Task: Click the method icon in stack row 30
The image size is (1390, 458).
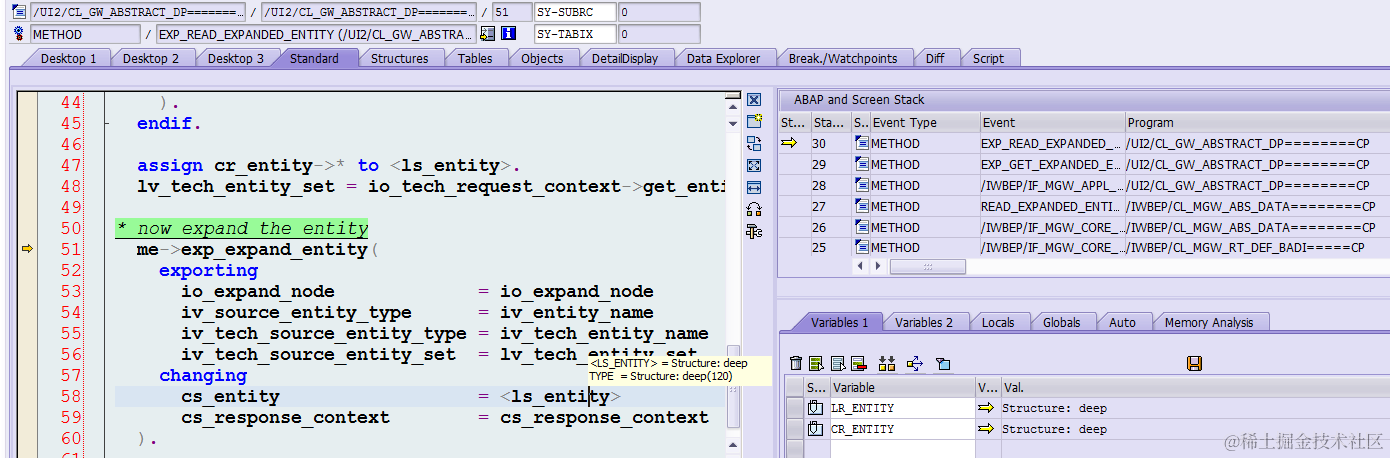Action: click(861, 144)
